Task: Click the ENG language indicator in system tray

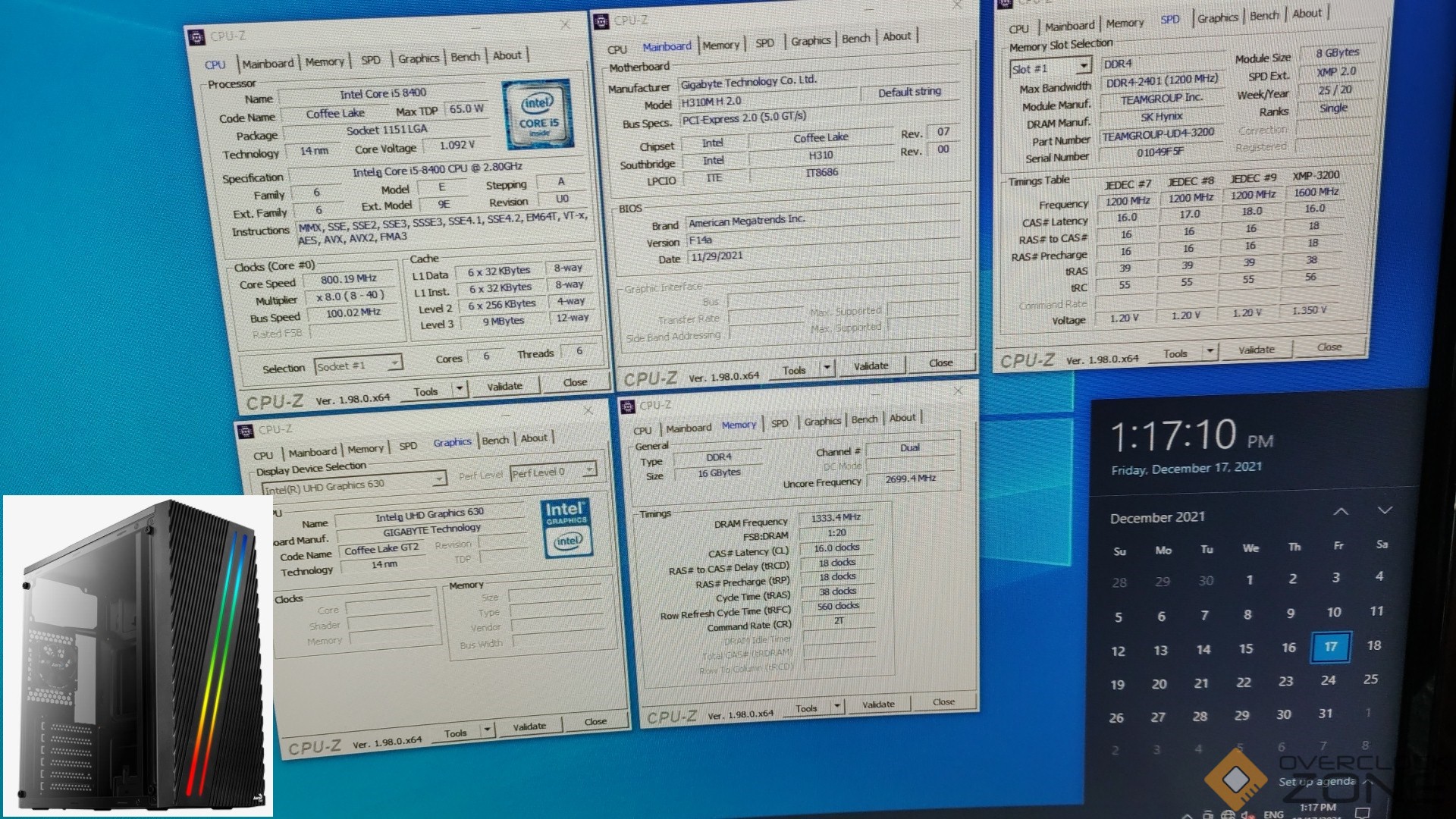Action: click(1274, 814)
